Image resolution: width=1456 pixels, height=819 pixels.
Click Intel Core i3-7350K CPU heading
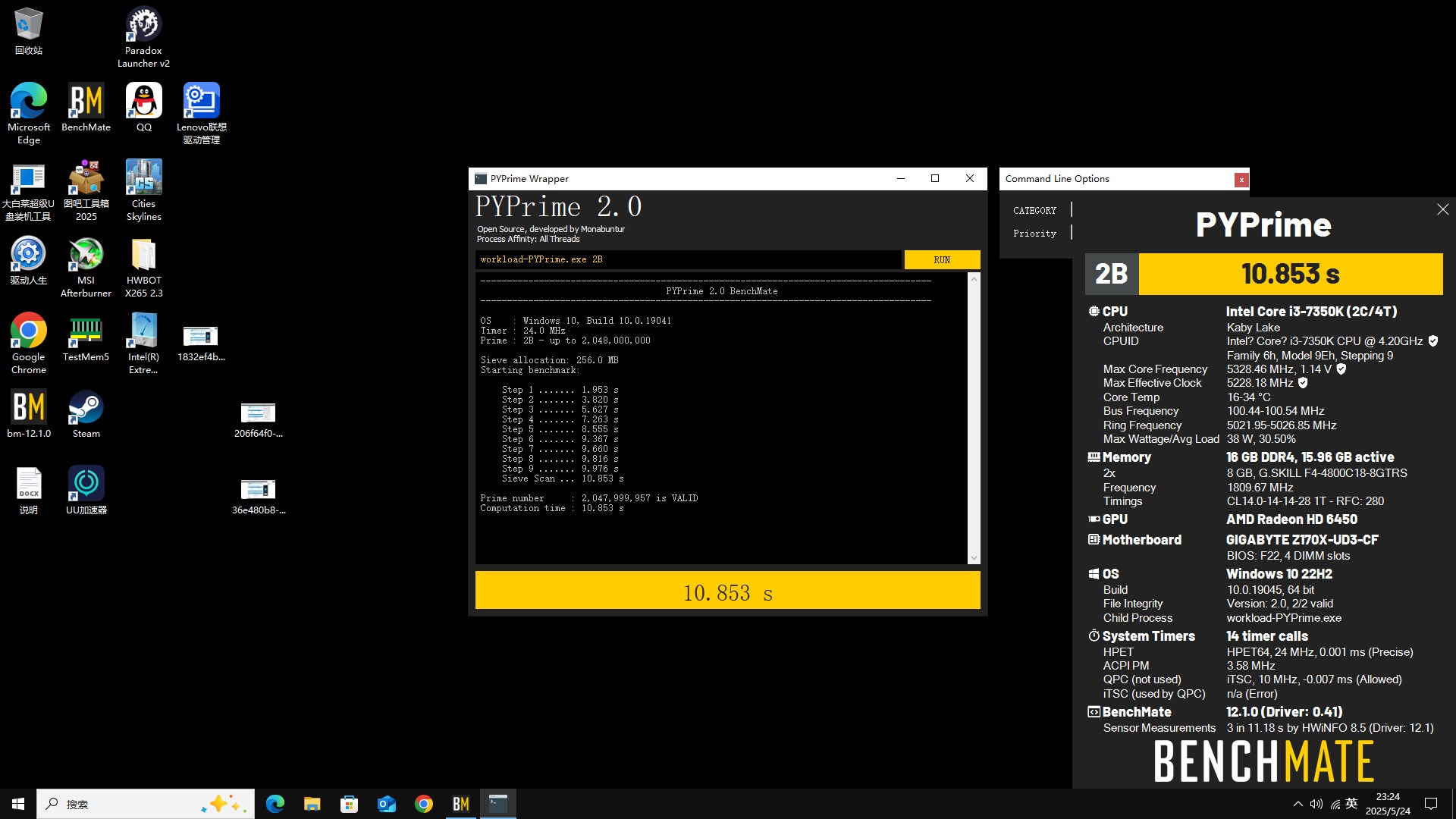pyautogui.click(x=1311, y=312)
